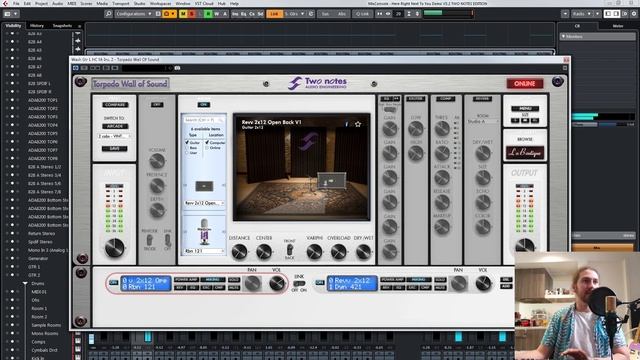This screenshot has width=640, height=360.
Task: Toggle the Bass type checkbox
Action: pyautogui.click(x=187, y=147)
